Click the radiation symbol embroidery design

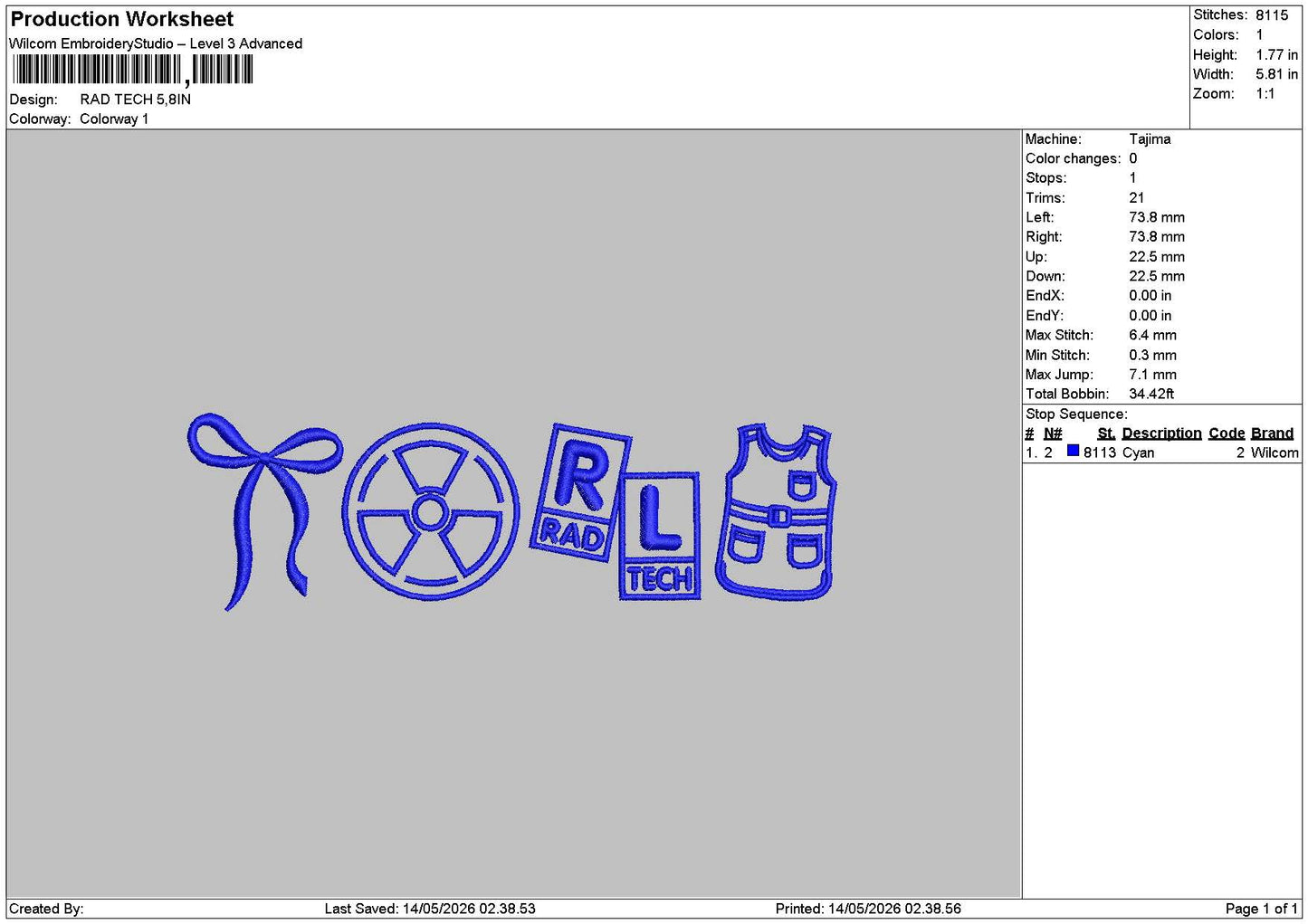click(x=431, y=512)
